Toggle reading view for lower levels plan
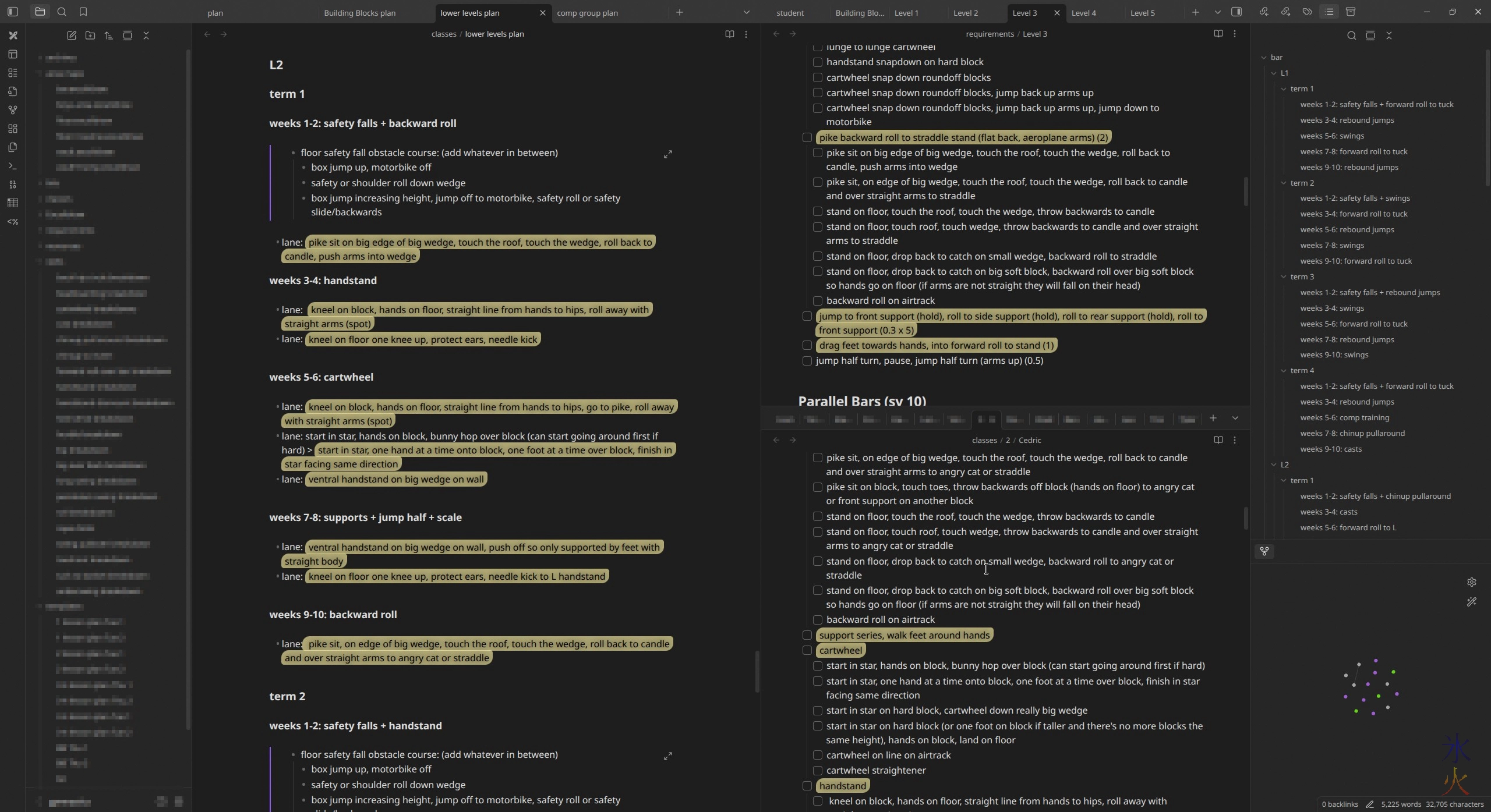 pyautogui.click(x=729, y=34)
